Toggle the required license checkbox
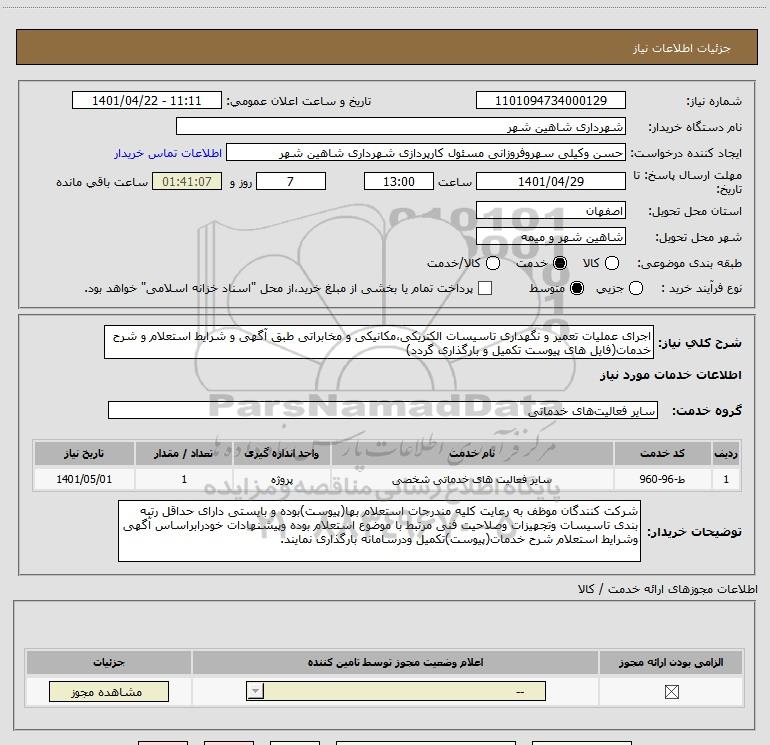The height and width of the screenshot is (745, 770). [671, 692]
